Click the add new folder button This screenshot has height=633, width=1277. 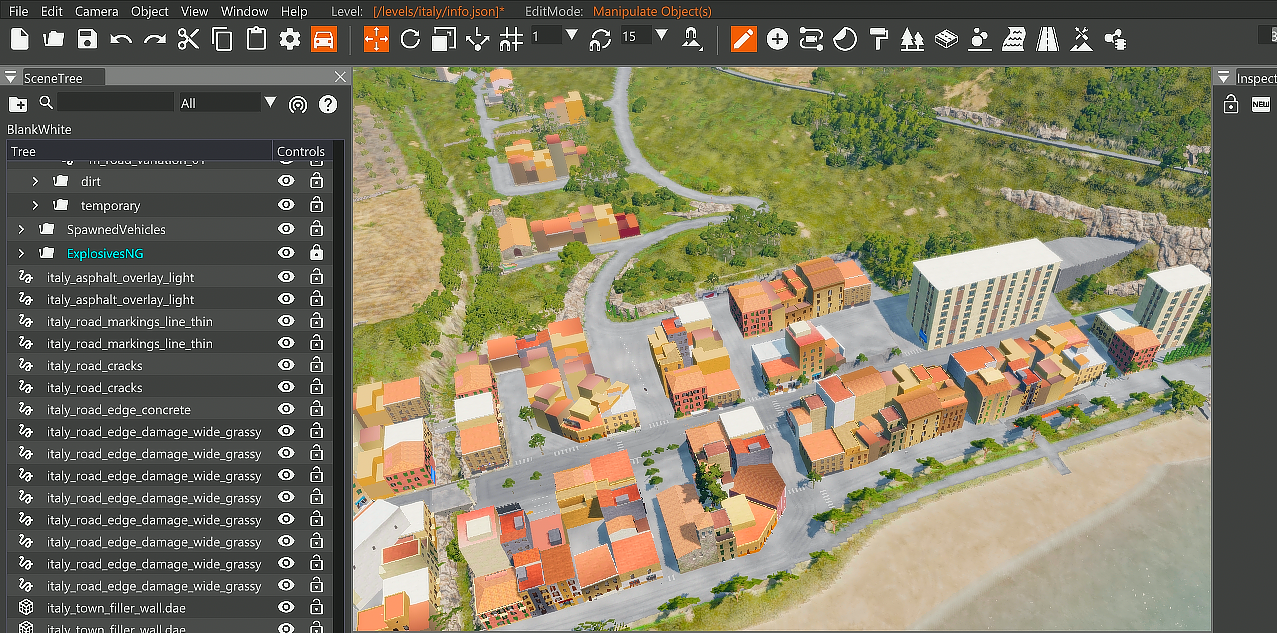18,104
